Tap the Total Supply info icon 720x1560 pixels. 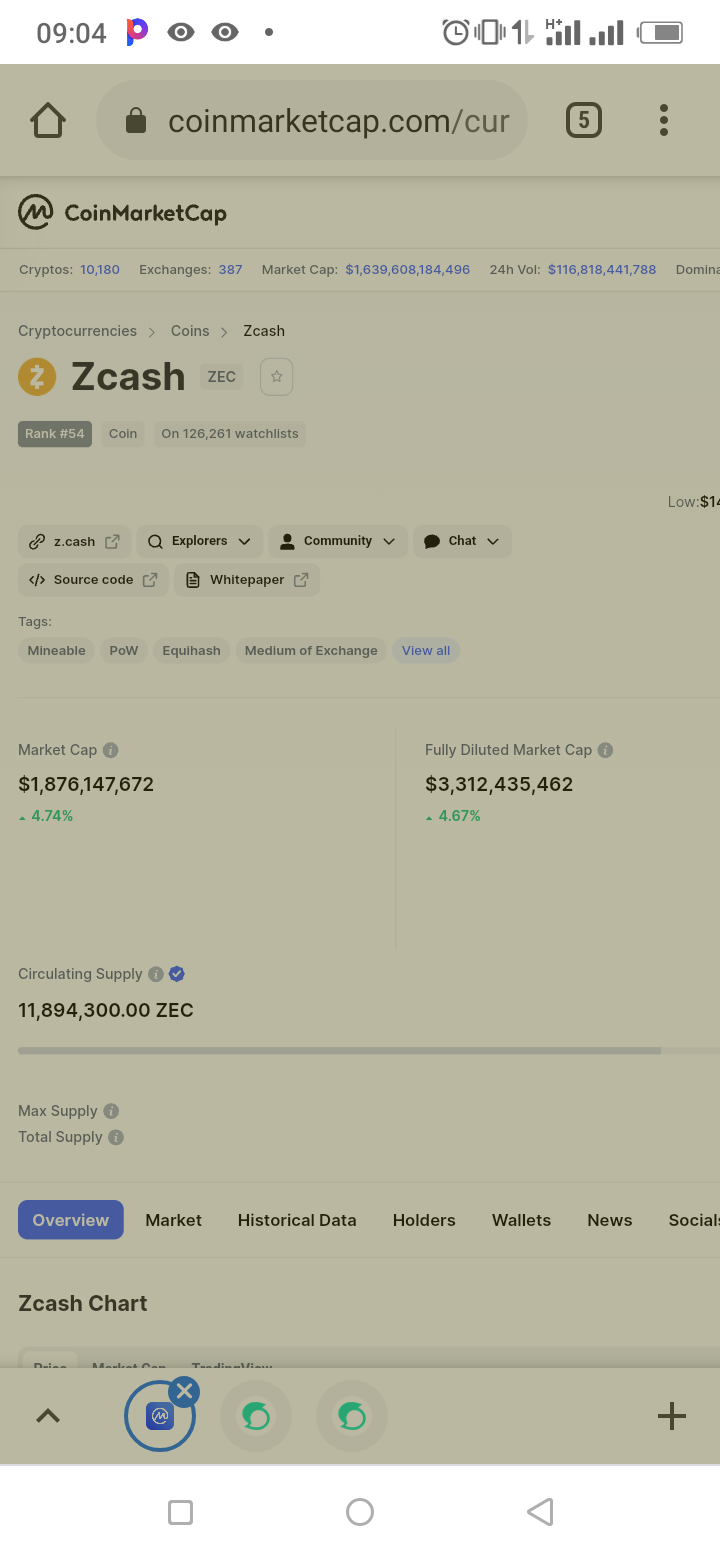click(x=116, y=1137)
